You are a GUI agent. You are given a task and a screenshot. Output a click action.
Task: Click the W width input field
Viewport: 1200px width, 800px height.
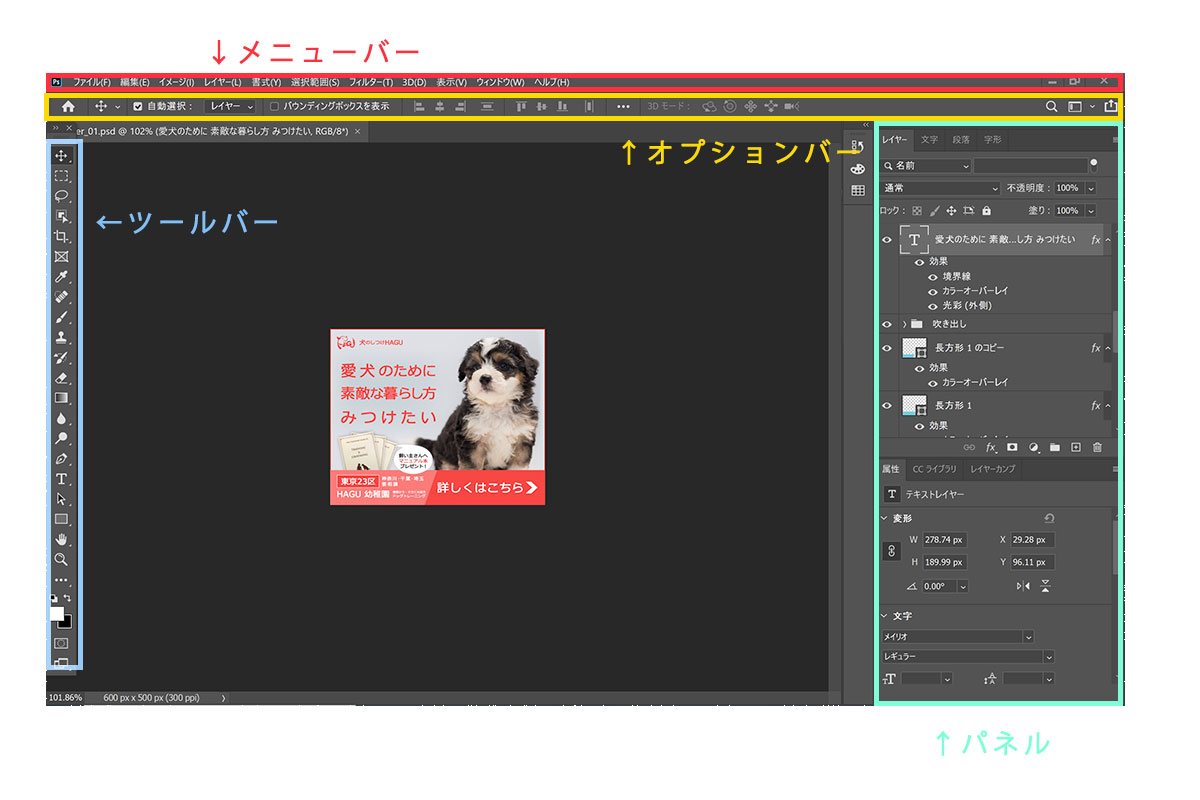click(x=944, y=540)
